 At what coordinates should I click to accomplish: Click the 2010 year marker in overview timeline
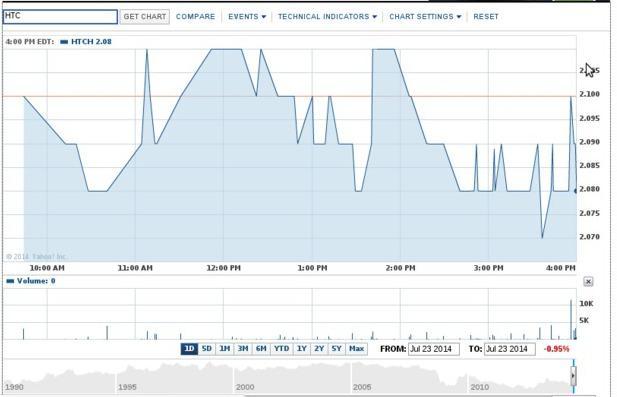pos(479,387)
